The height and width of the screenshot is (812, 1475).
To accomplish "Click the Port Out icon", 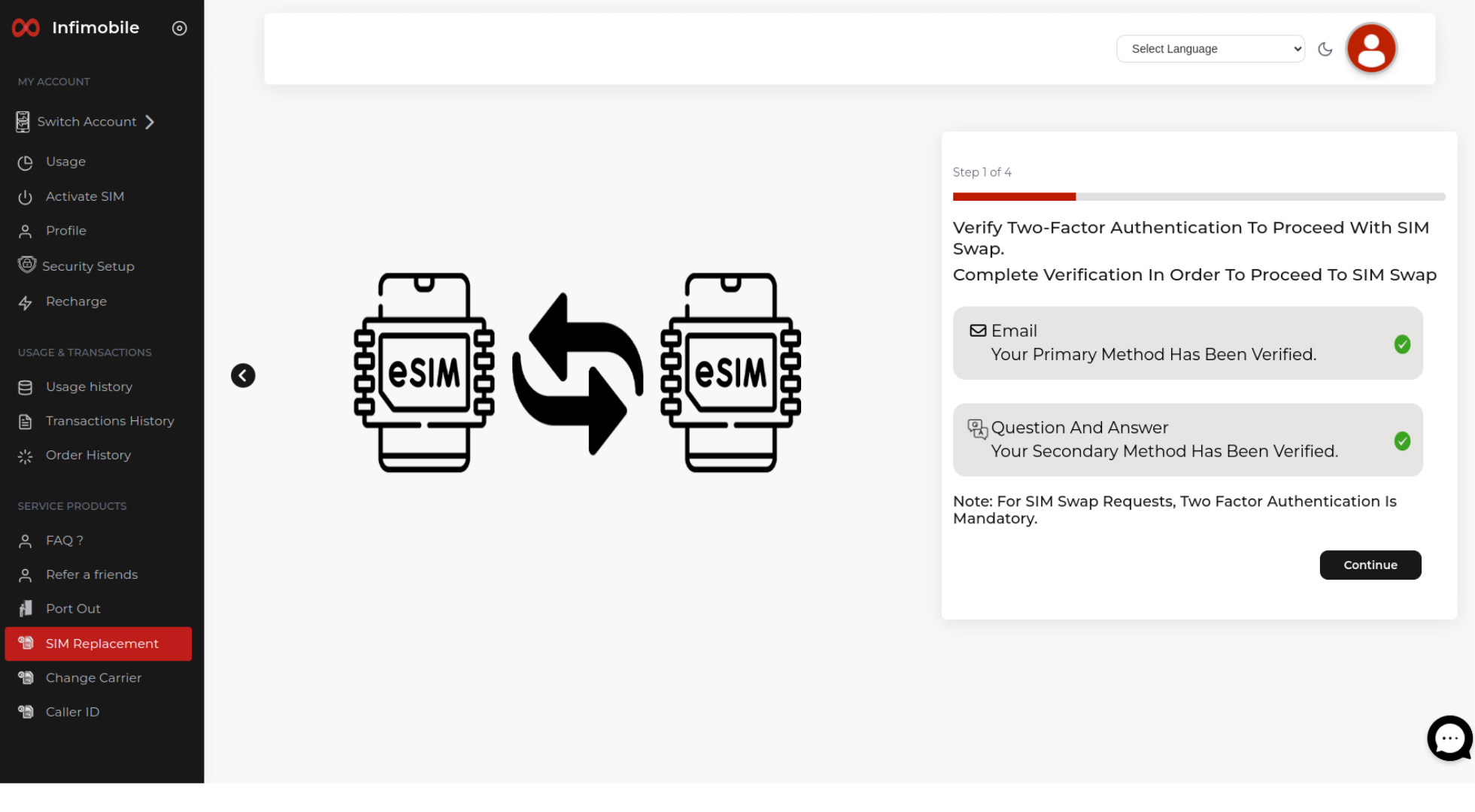I will (x=26, y=608).
